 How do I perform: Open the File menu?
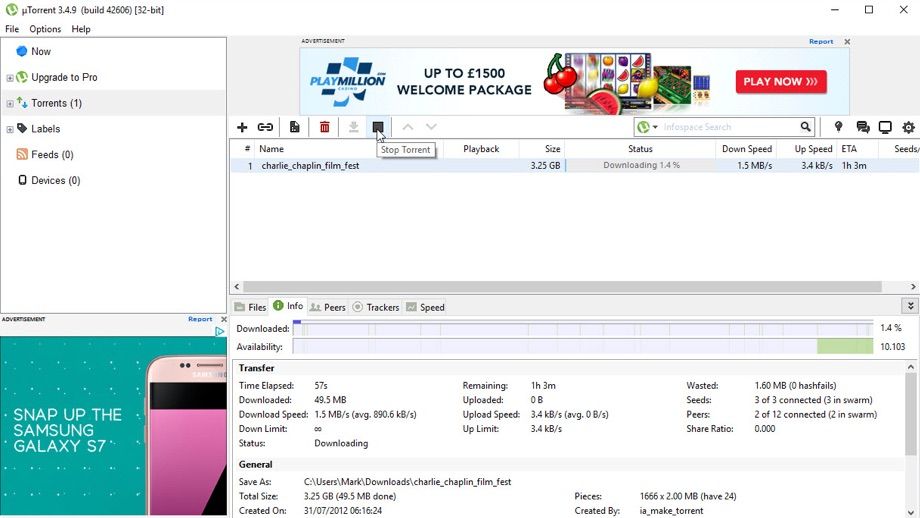coord(12,29)
